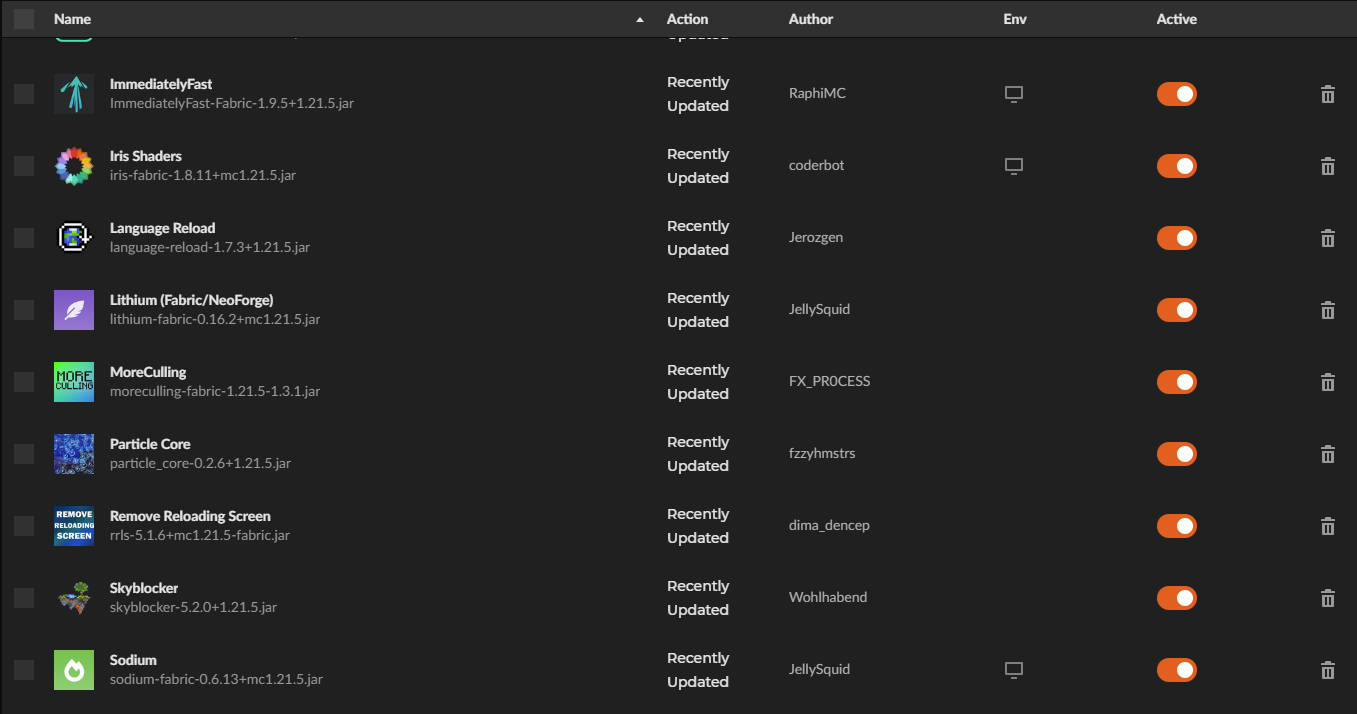Select the Particle Core row checkbox

click(24, 454)
